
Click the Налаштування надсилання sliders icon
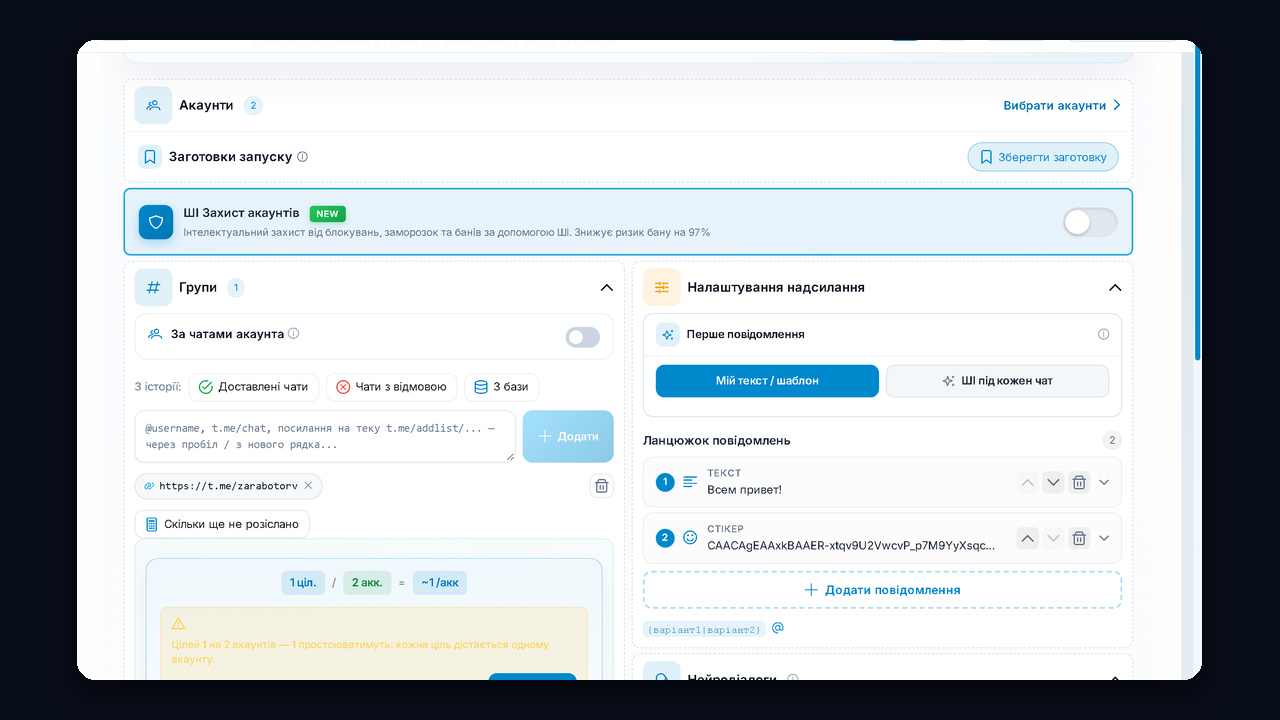[x=662, y=287]
